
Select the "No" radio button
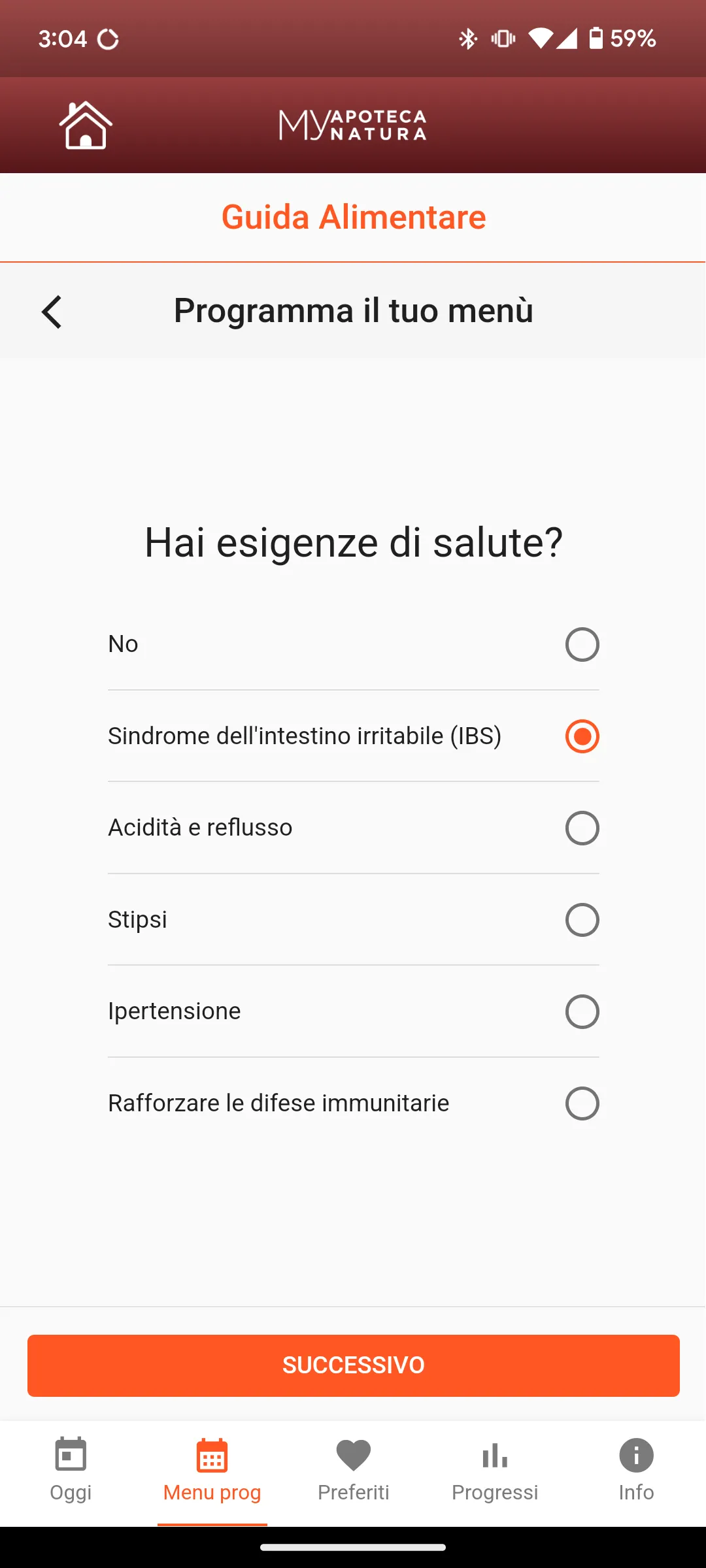pos(582,644)
